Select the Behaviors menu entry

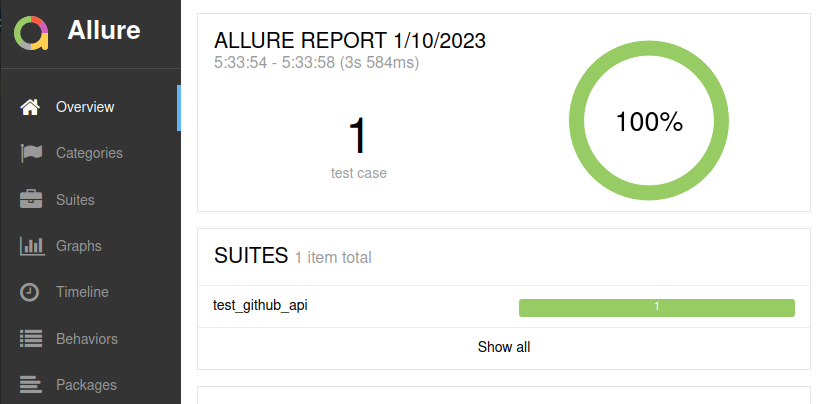click(87, 339)
